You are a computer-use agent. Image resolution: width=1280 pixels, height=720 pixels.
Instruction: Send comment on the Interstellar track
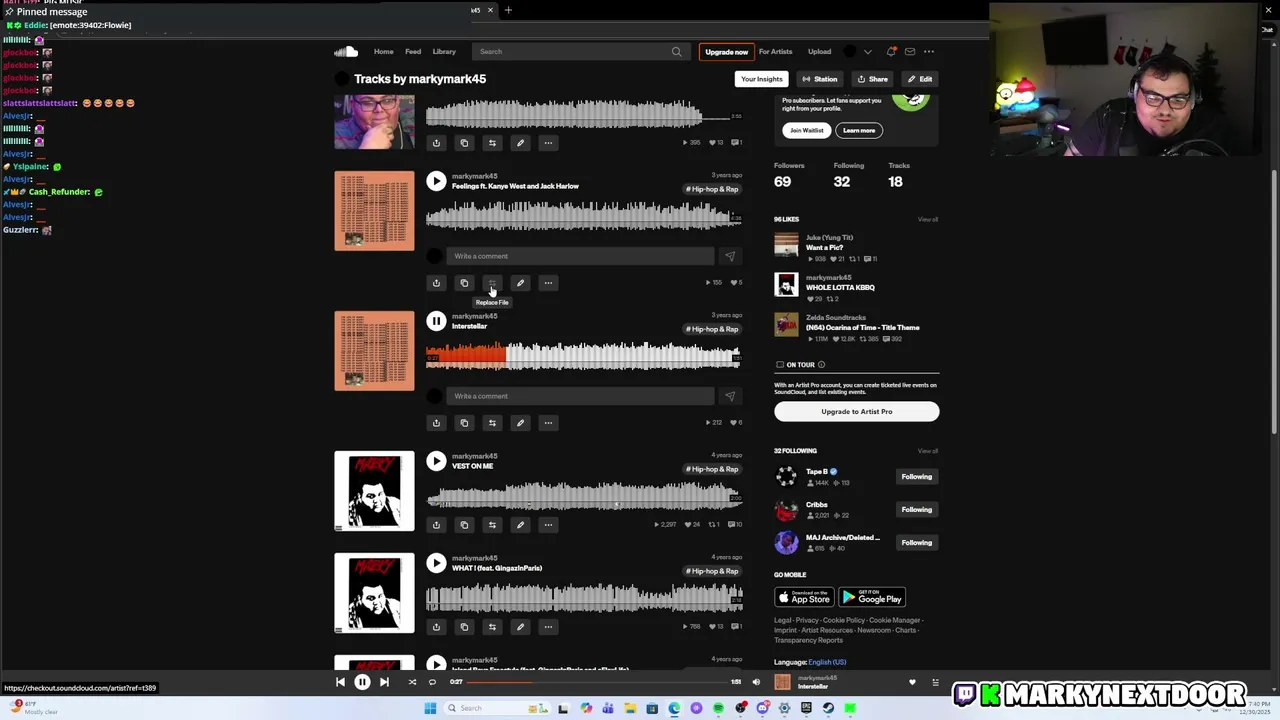pos(730,396)
